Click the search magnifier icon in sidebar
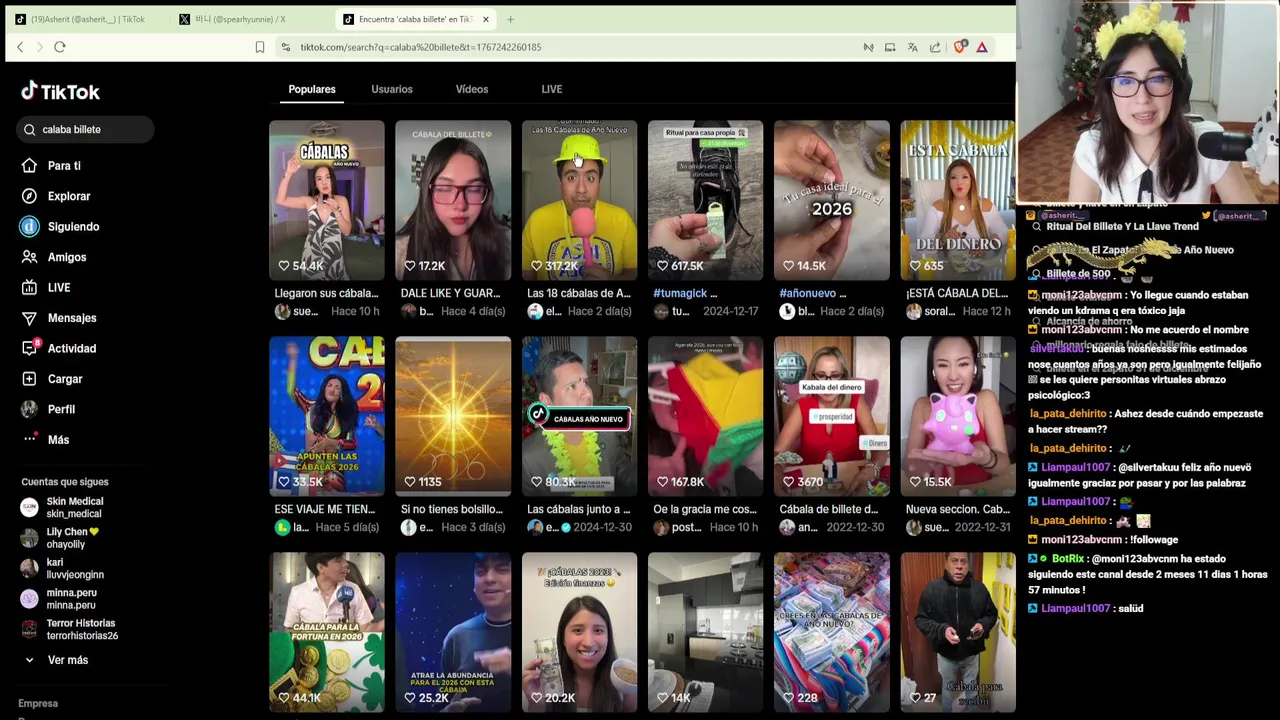This screenshot has height=720, width=1280. [30, 129]
